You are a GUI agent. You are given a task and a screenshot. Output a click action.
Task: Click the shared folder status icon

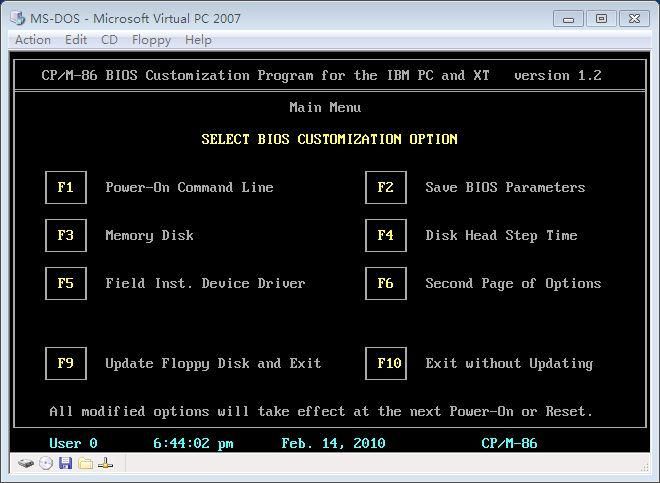[85, 464]
